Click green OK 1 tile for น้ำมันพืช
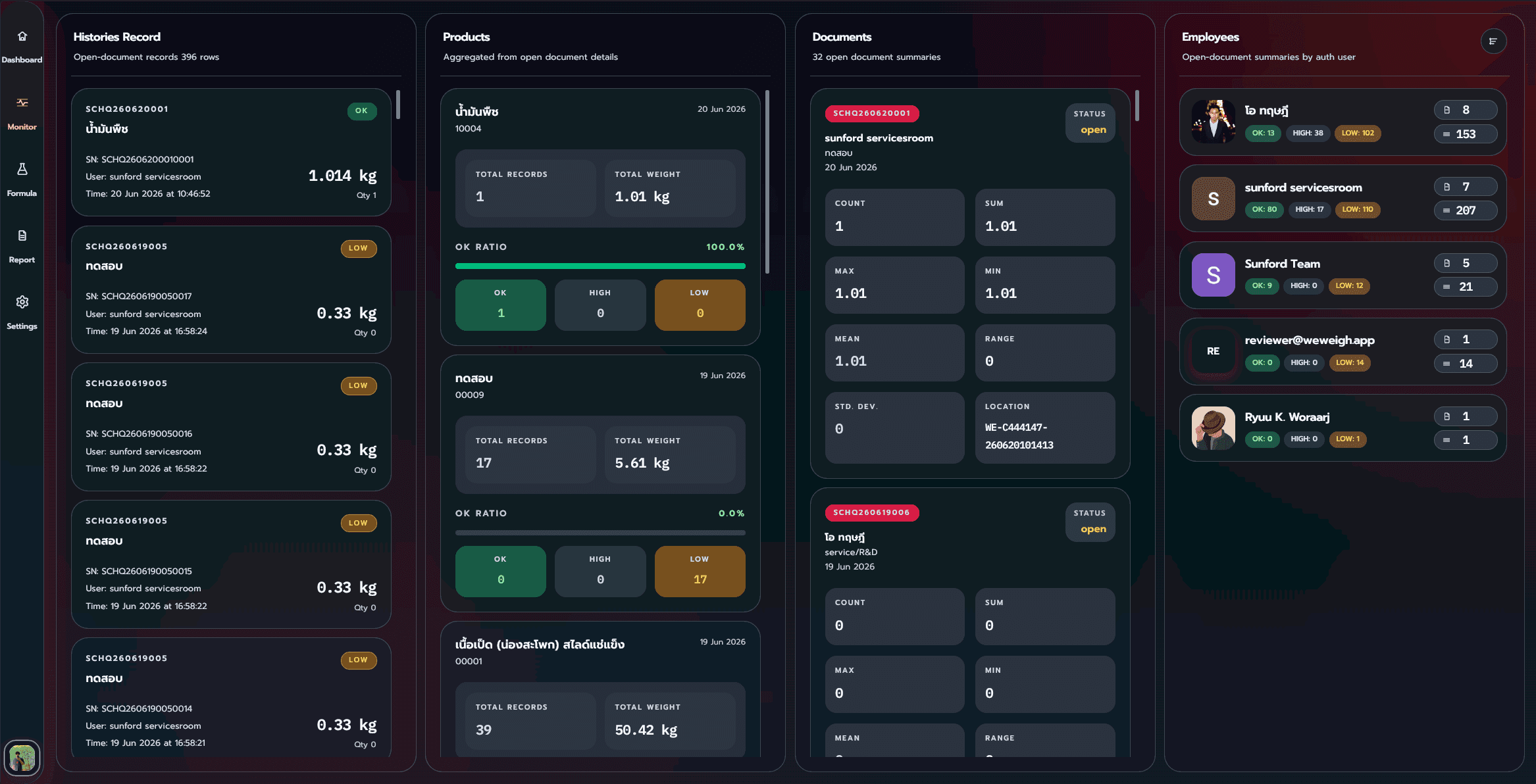This screenshot has width=1536, height=784. 501,305
